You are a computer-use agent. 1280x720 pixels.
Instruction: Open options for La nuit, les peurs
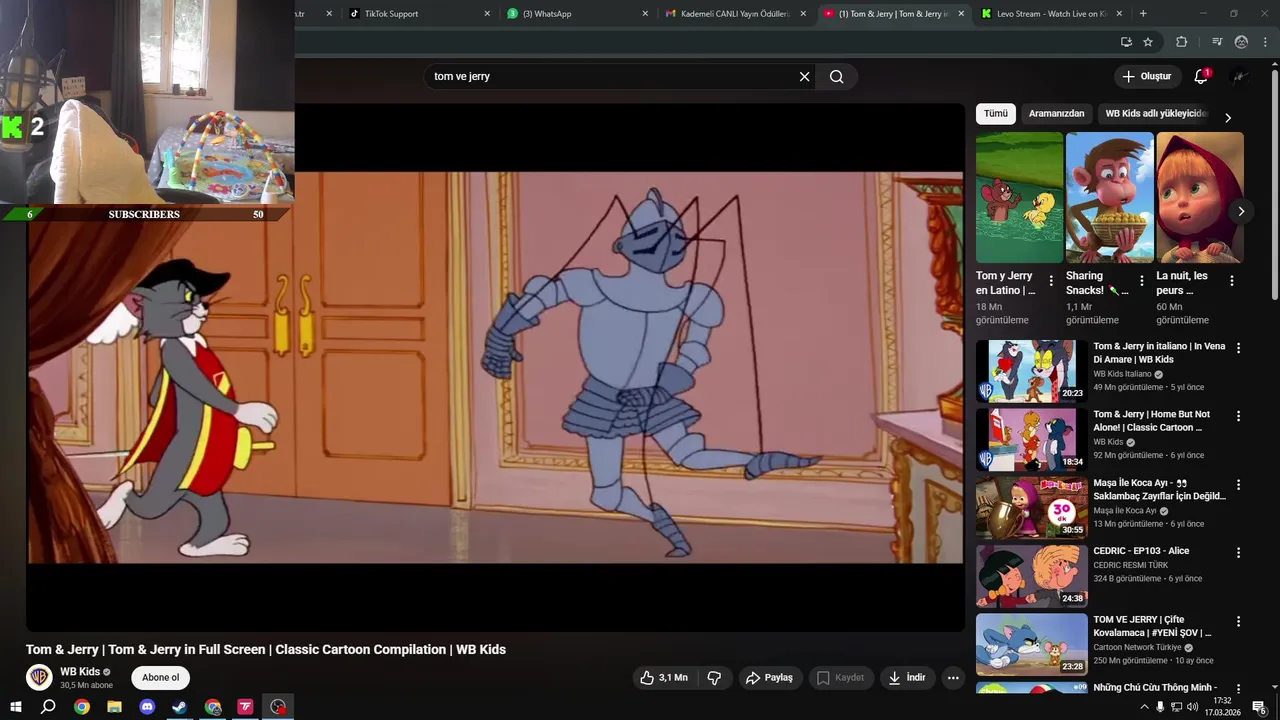pyautogui.click(x=1232, y=281)
